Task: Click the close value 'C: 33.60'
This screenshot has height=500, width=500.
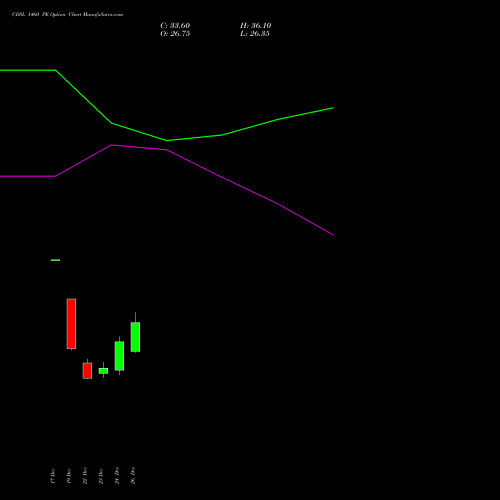Action: tap(175, 26)
